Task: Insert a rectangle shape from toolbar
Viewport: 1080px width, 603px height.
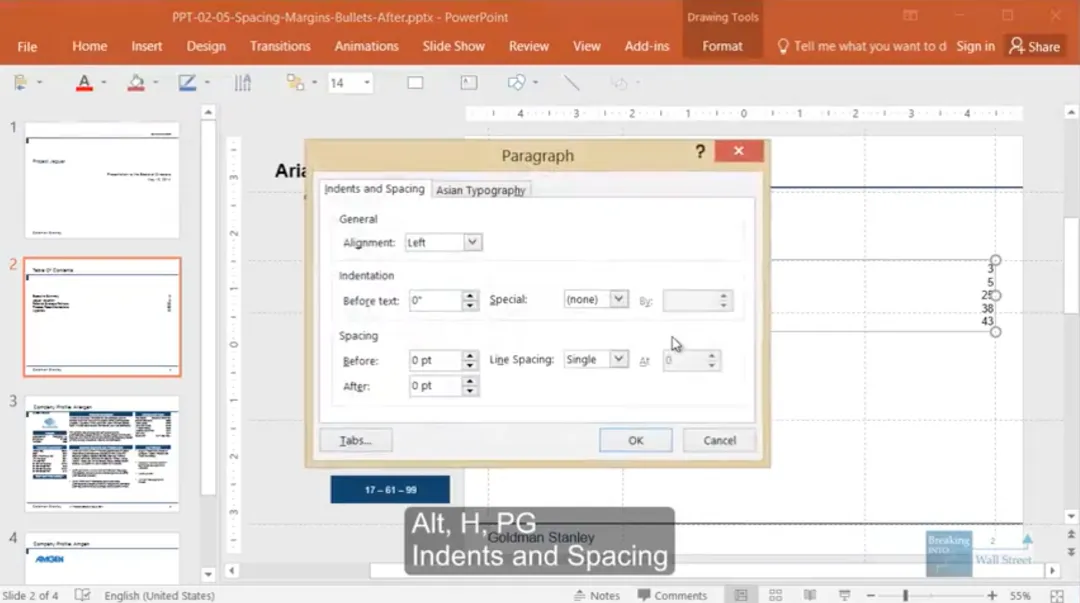Action: (415, 83)
